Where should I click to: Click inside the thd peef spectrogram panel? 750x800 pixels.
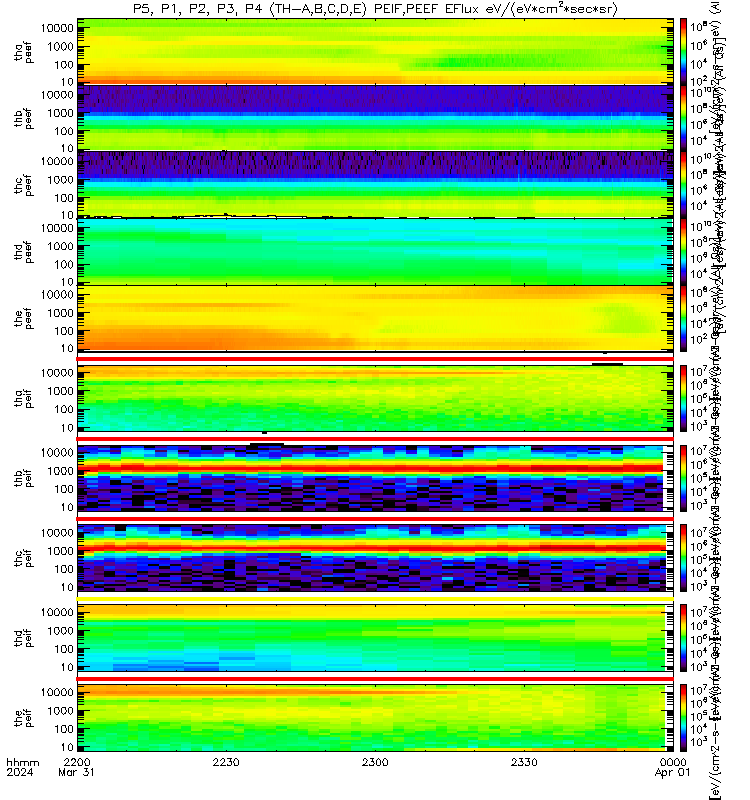[375, 252]
